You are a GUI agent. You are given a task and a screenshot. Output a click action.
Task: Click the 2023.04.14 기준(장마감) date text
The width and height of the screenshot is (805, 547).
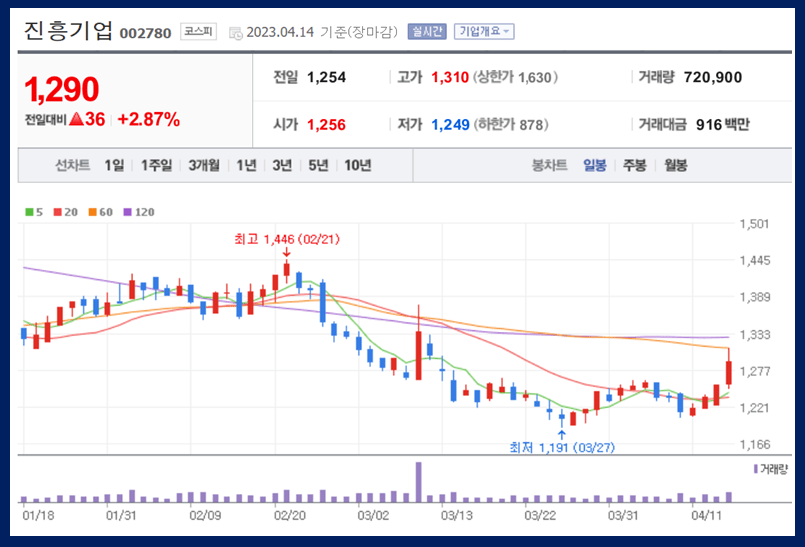point(322,32)
